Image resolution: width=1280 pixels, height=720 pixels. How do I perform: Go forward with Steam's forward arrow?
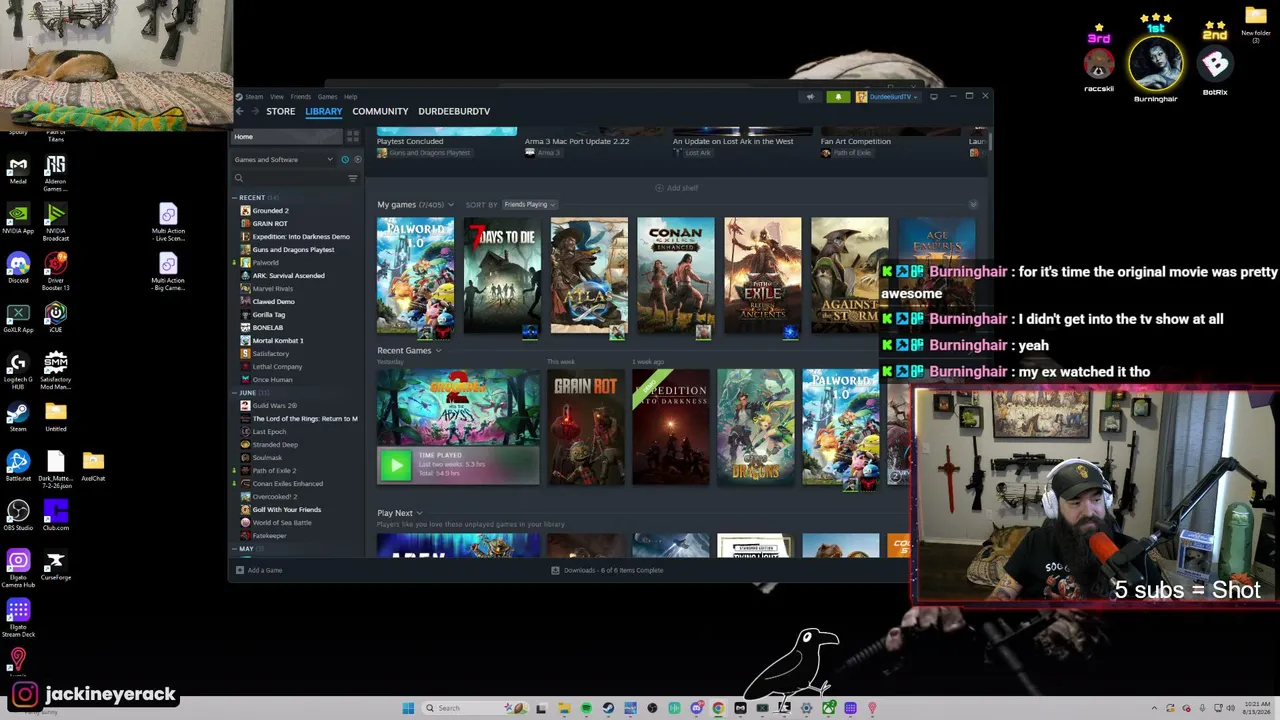(x=254, y=111)
